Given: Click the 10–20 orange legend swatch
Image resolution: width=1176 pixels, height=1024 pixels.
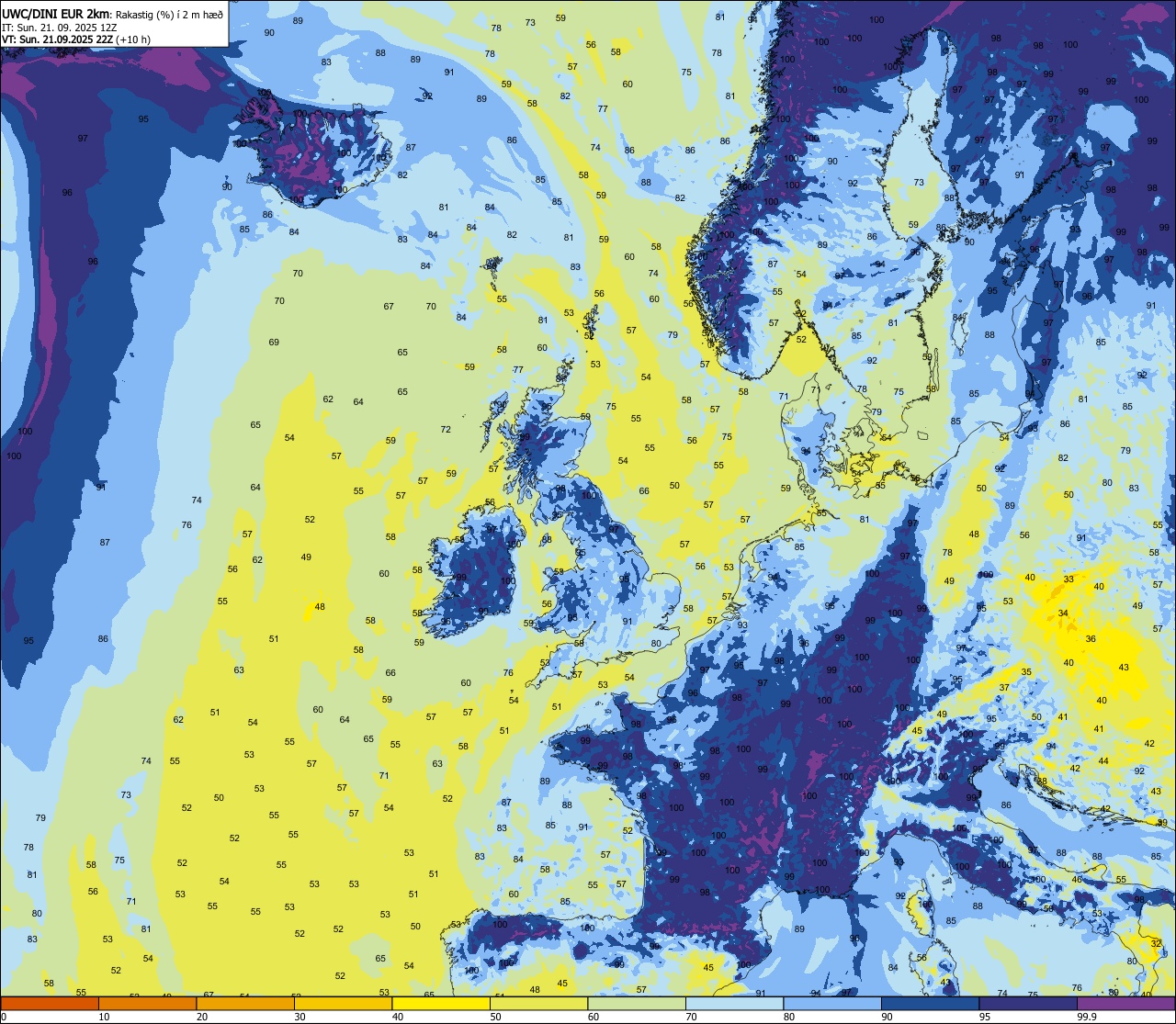Looking at the screenshot, I should coord(147,1004).
